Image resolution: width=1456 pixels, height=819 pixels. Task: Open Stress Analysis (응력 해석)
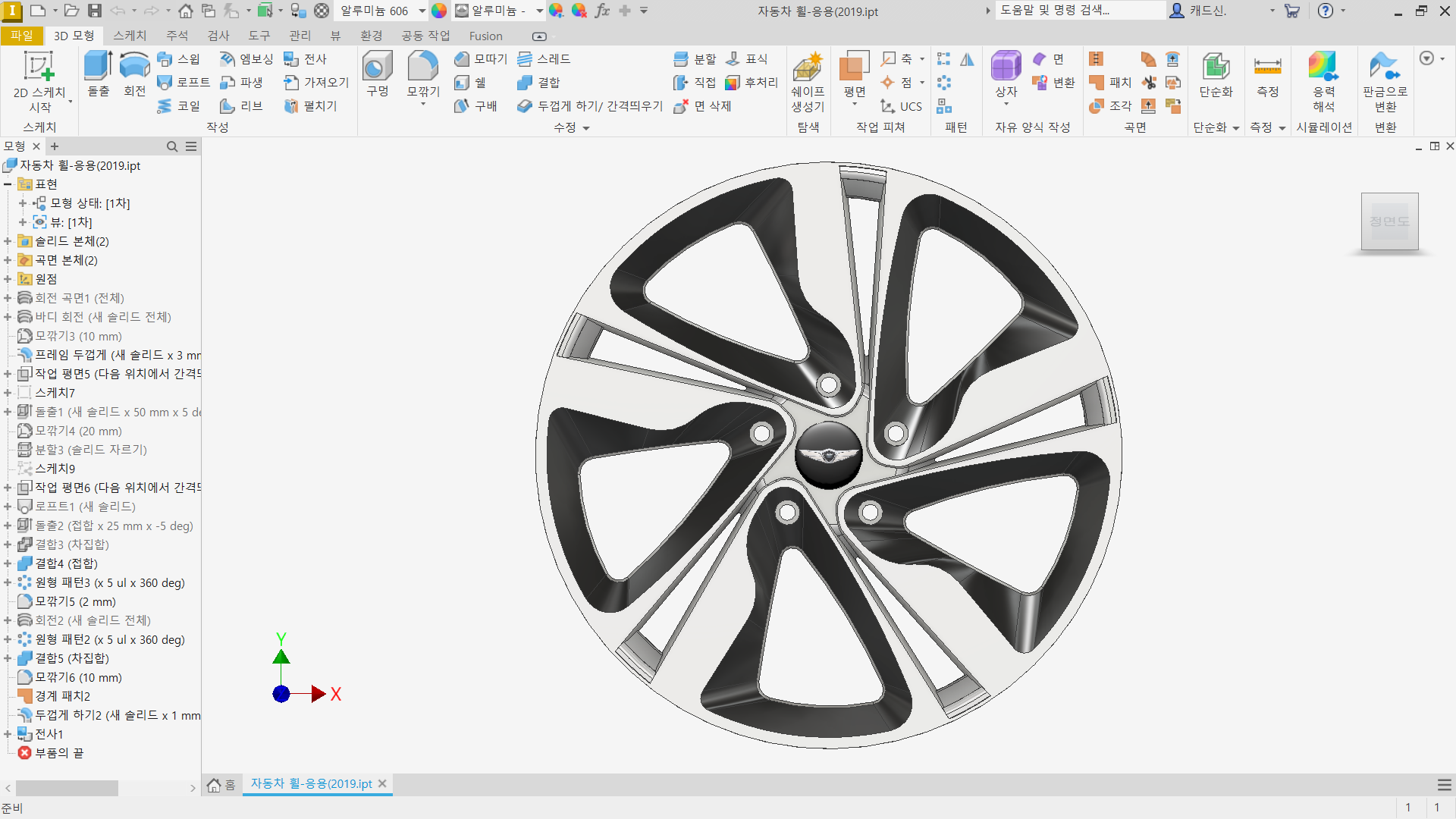point(1324,82)
